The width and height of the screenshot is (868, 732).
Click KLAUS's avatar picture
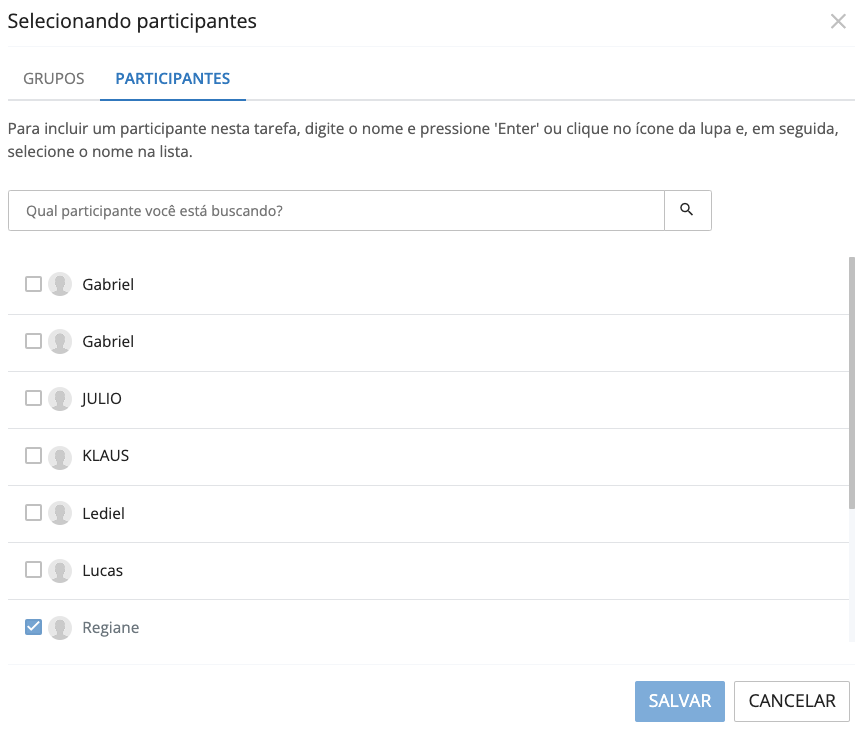click(x=60, y=455)
